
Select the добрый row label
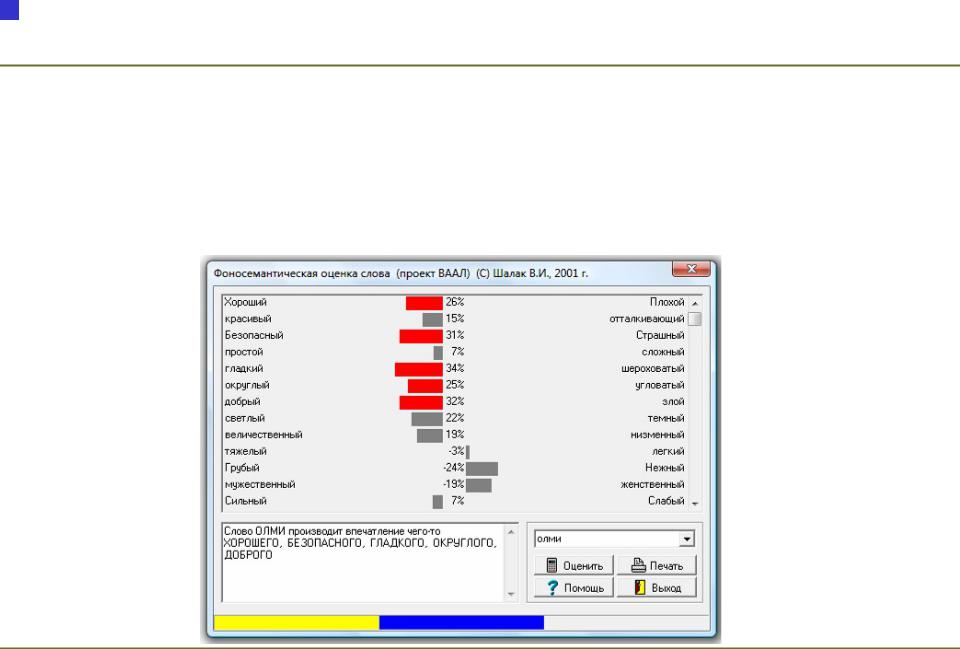coord(242,402)
